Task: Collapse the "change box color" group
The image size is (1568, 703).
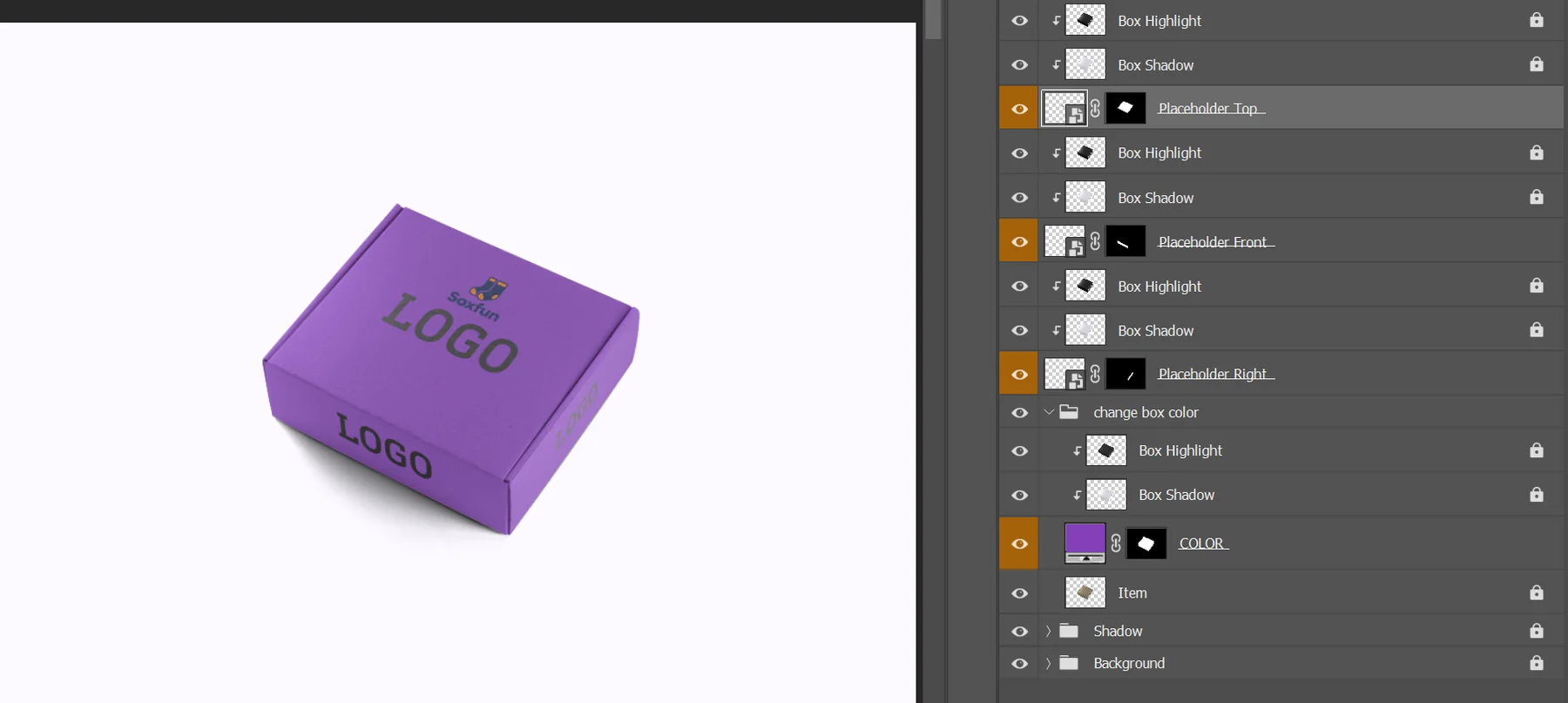Action: (x=1049, y=412)
